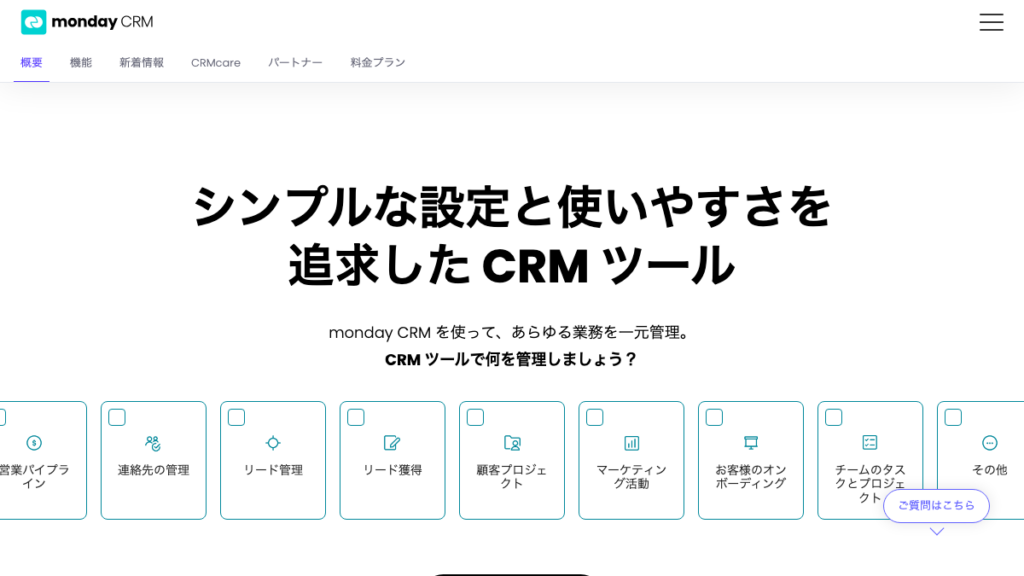Viewport: 1024px width, 576px height.
Task: Select the リード獲得 card label
Action: point(392,470)
